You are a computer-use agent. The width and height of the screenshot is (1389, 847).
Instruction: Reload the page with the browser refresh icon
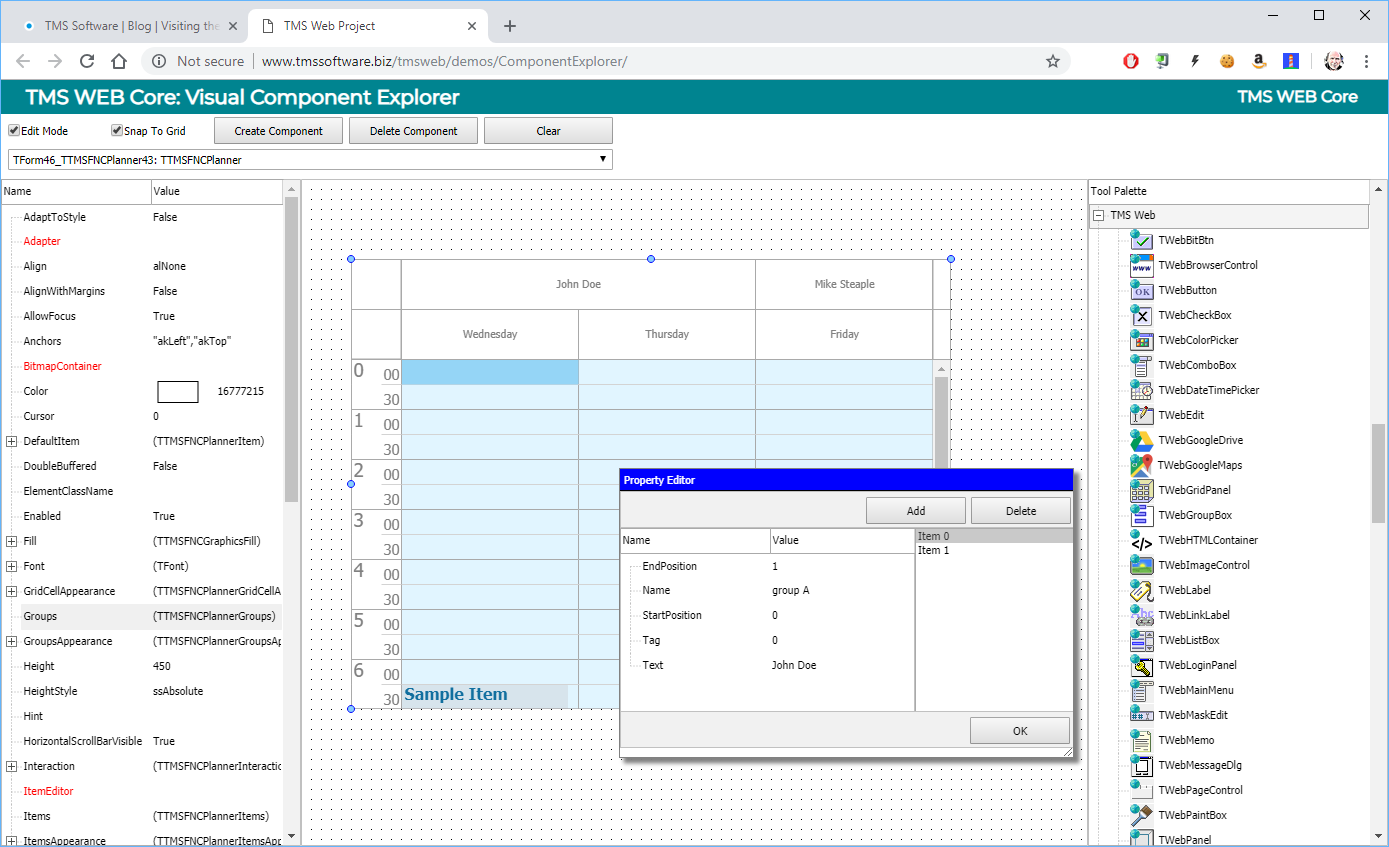point(87,61)
